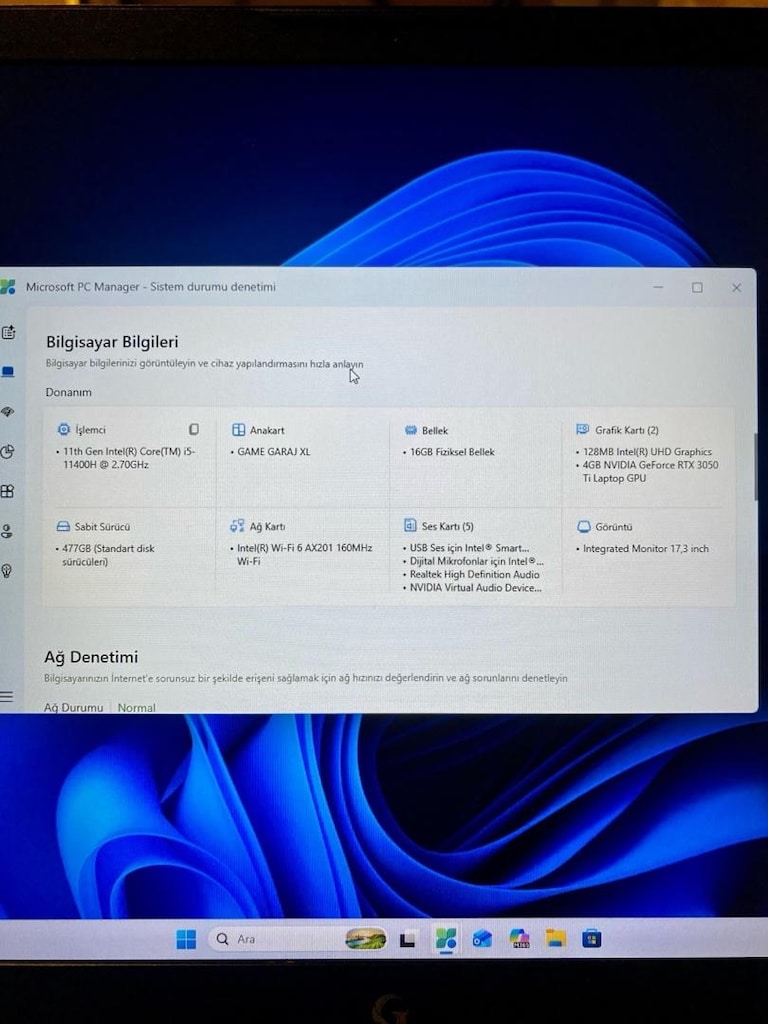The height and width of the screenshot is (1024, 768).
Task: Click the Grafik Kartı icon
Action: 583,429
